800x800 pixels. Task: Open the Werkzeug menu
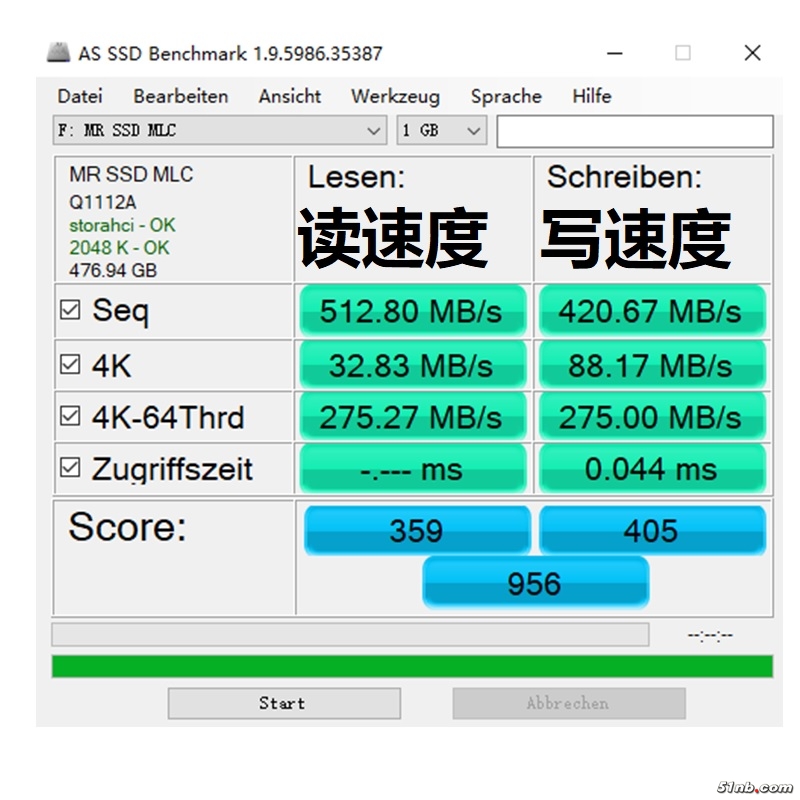coord(395,96)
